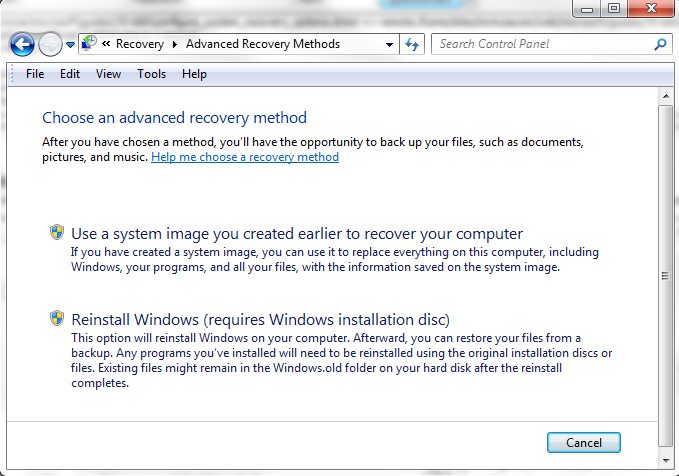Image resolution: width=679 pixels, height=476 pixels.
Task: Select Recovery in the breadcrumb path
Action: click(x=140, y=44)
